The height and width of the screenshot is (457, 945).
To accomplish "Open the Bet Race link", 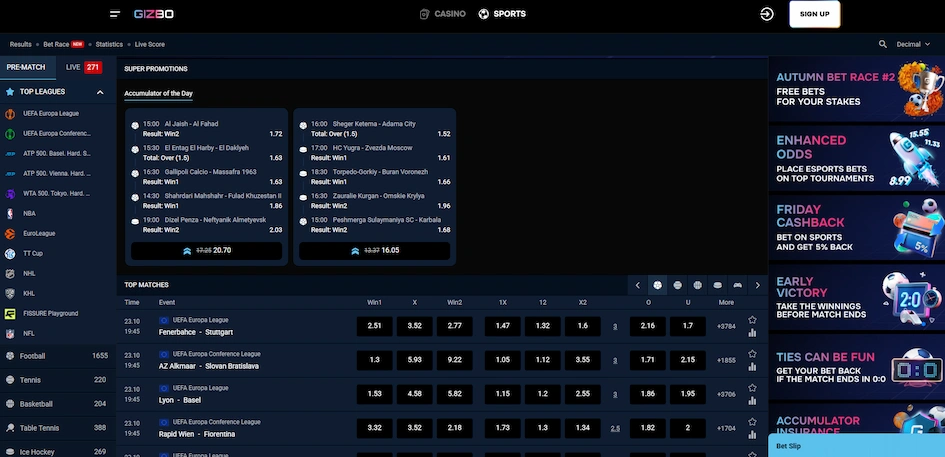I will point(63,45).
